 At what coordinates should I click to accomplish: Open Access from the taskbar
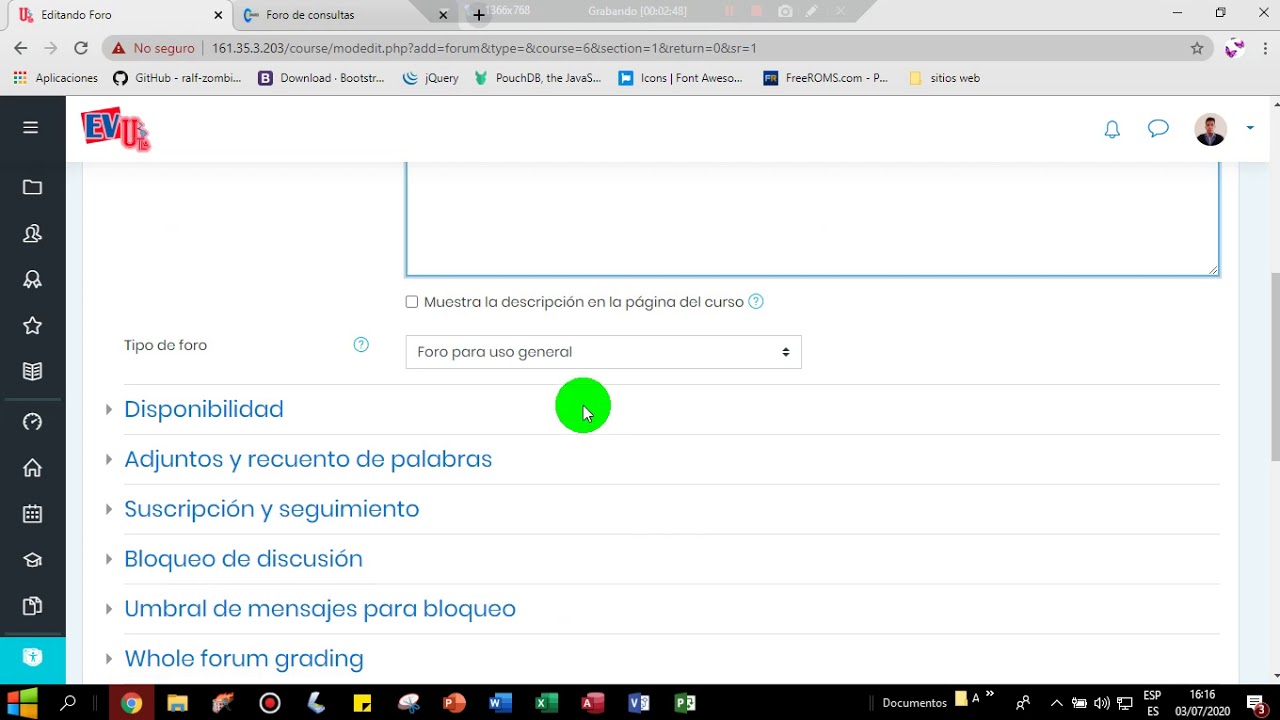593,703
